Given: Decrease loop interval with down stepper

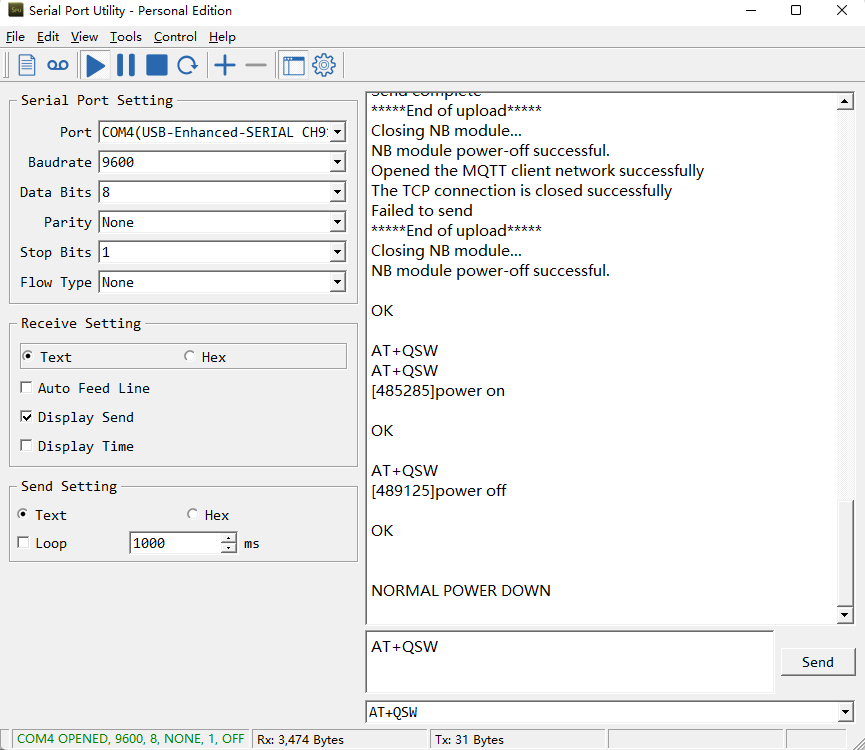Looking at the screenshot, I should click(228, 548).
